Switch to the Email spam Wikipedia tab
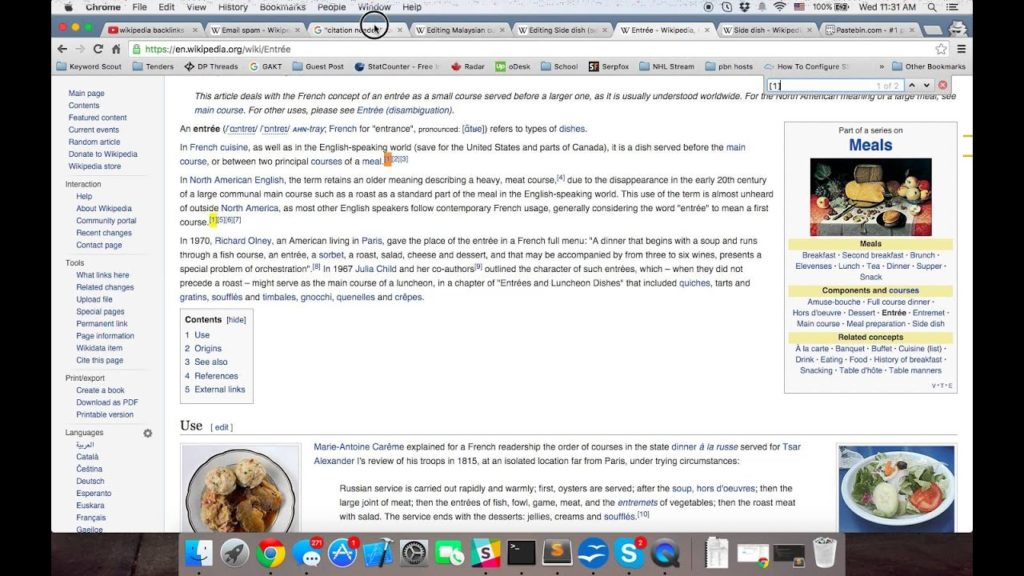 [254, 30]
